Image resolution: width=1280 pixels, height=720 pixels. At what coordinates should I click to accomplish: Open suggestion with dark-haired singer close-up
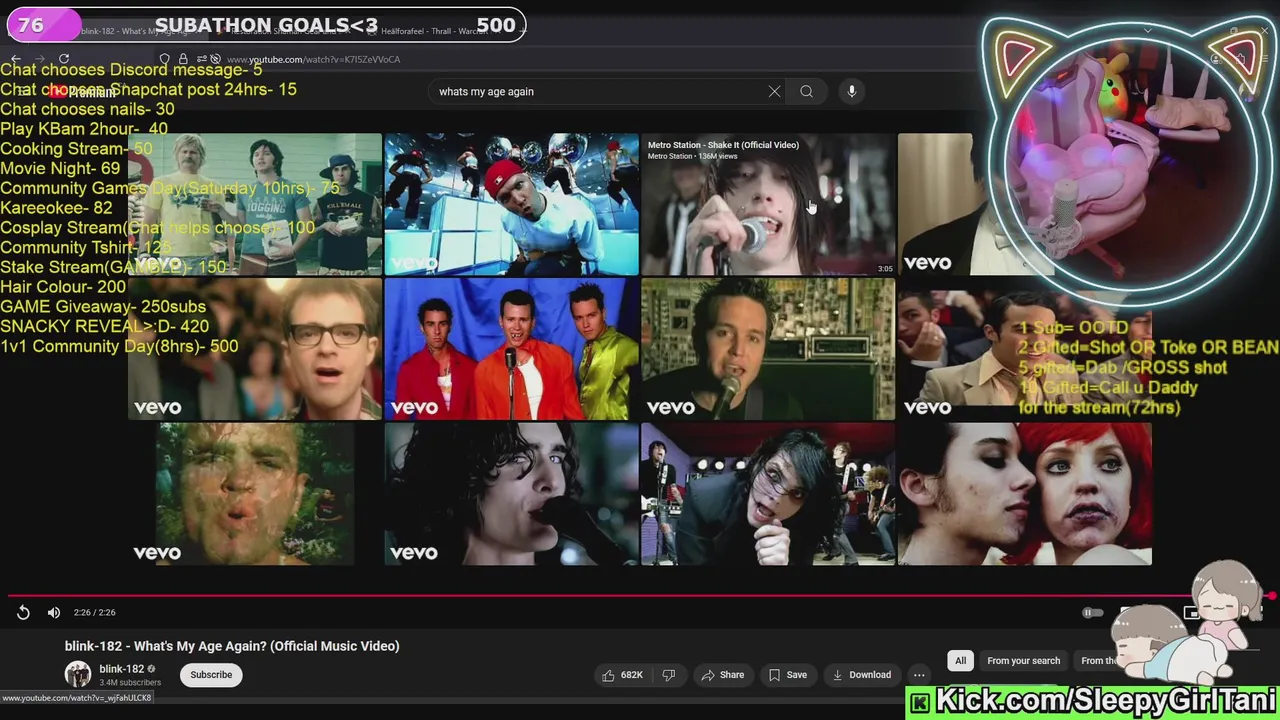[x=511, y=494]
